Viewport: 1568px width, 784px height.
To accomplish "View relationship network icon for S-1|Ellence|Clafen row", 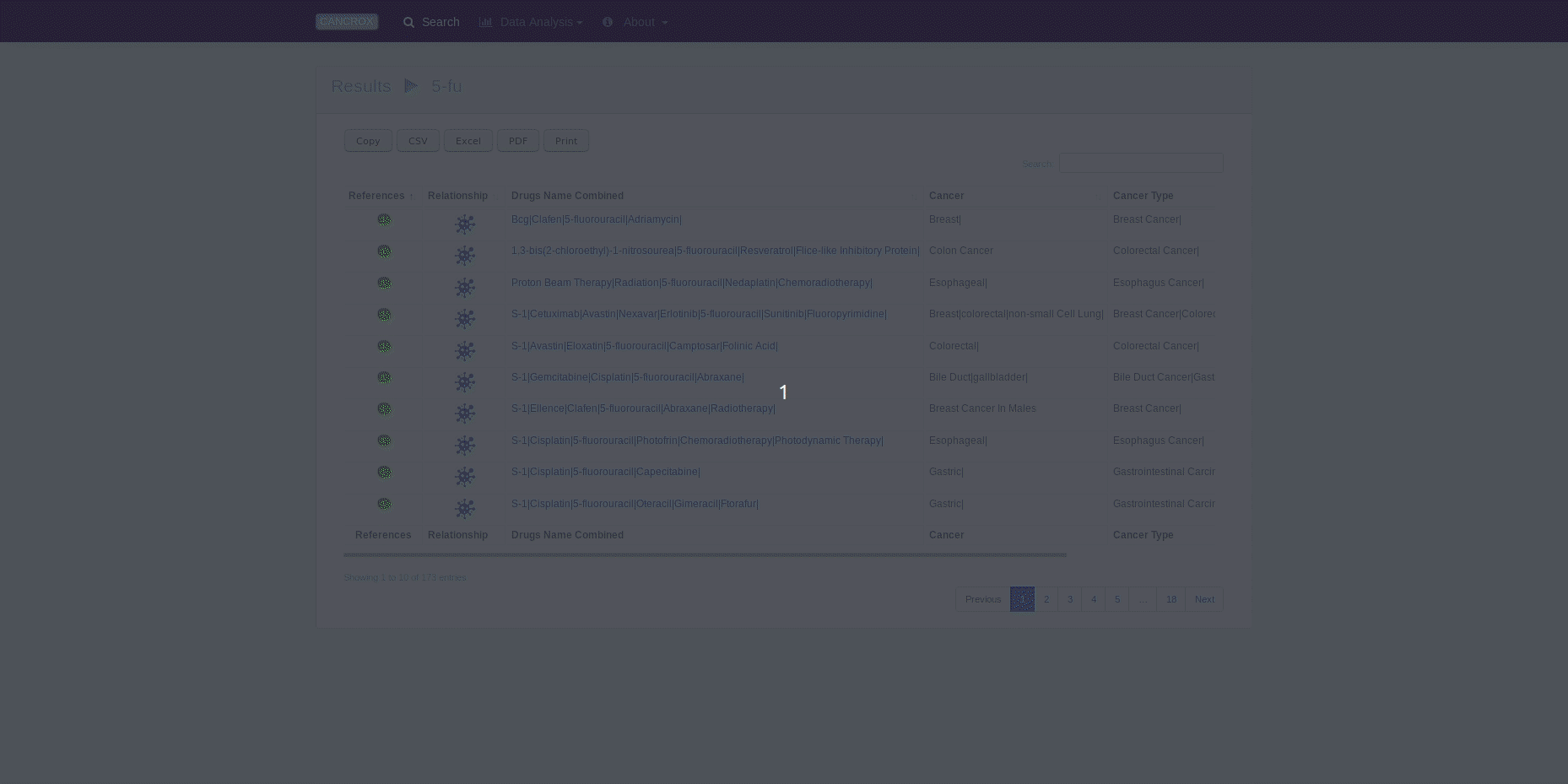I will click(x=465, y=413).
